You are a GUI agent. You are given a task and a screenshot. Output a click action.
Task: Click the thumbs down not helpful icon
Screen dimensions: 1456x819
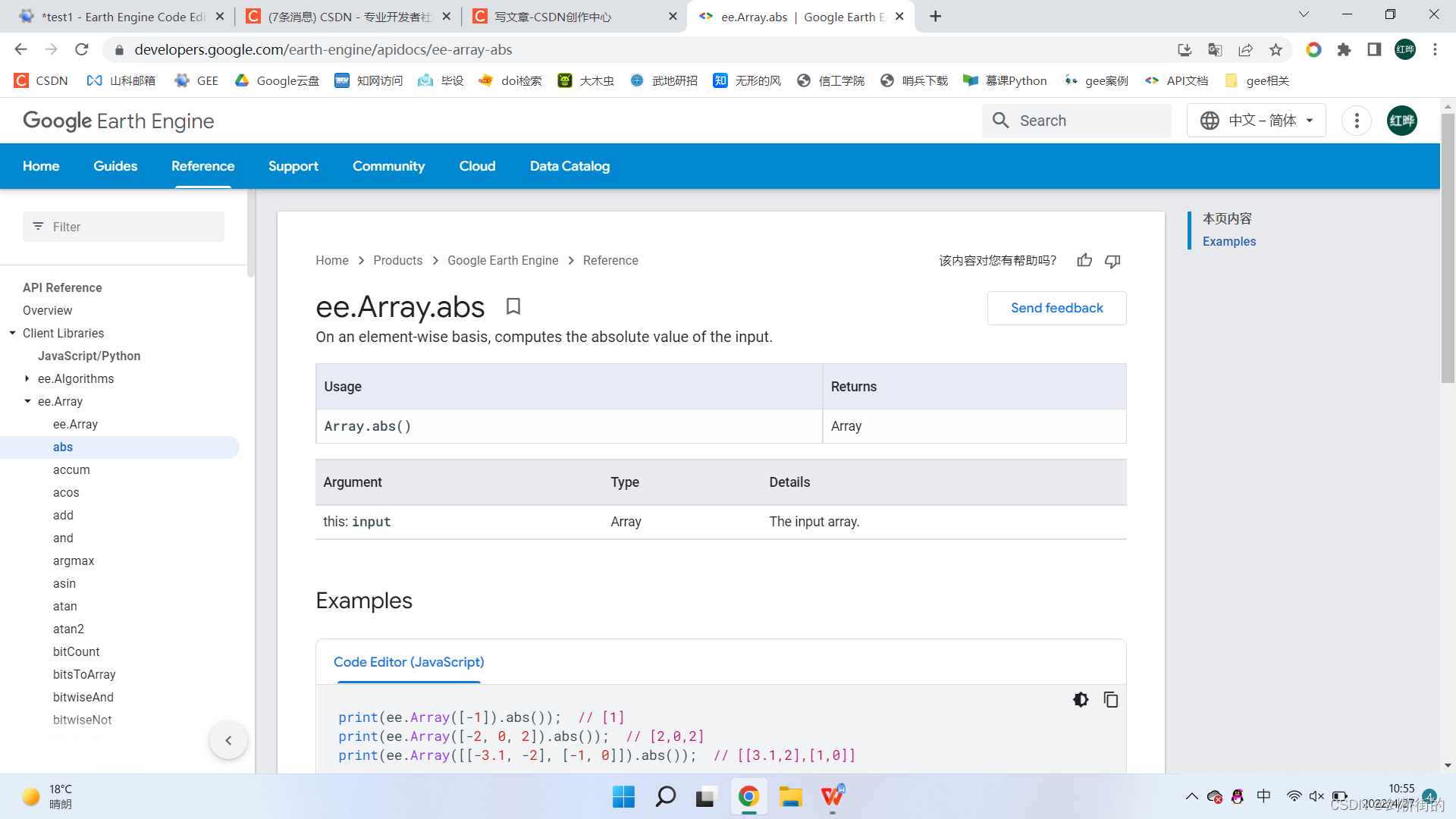(x=1112, y=261)
